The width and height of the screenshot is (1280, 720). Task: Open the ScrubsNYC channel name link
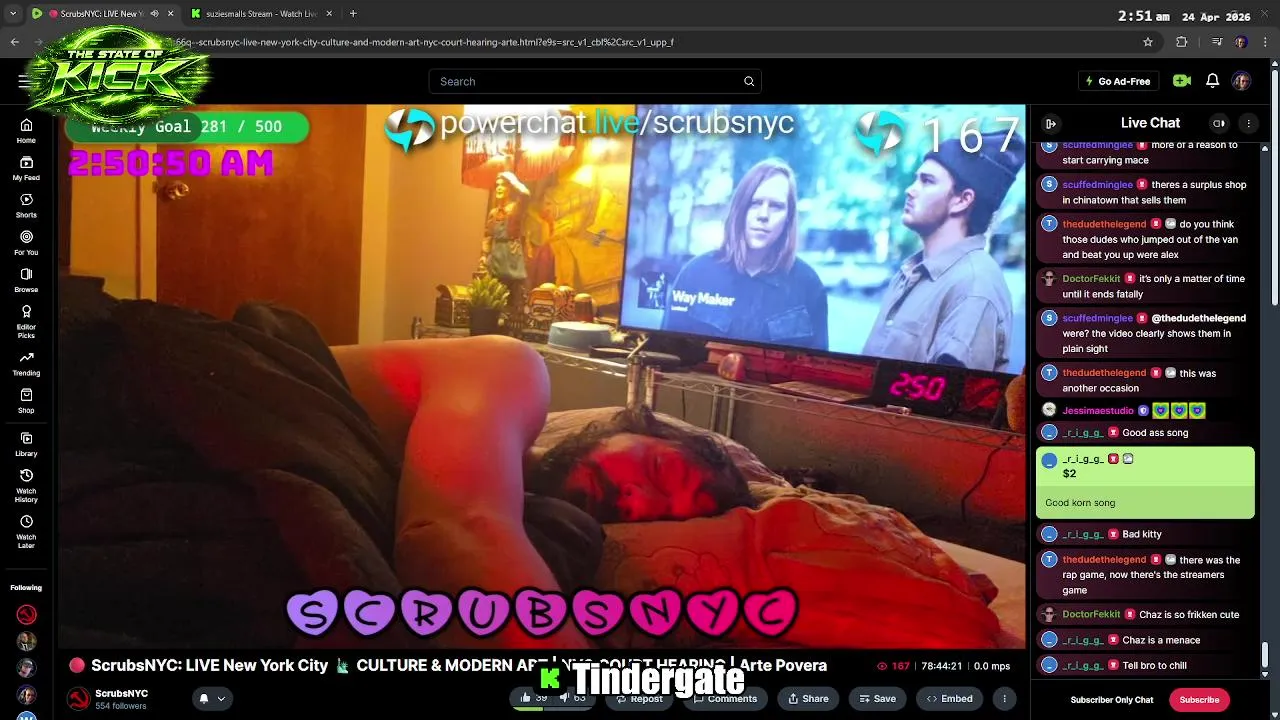pos(121,693)
